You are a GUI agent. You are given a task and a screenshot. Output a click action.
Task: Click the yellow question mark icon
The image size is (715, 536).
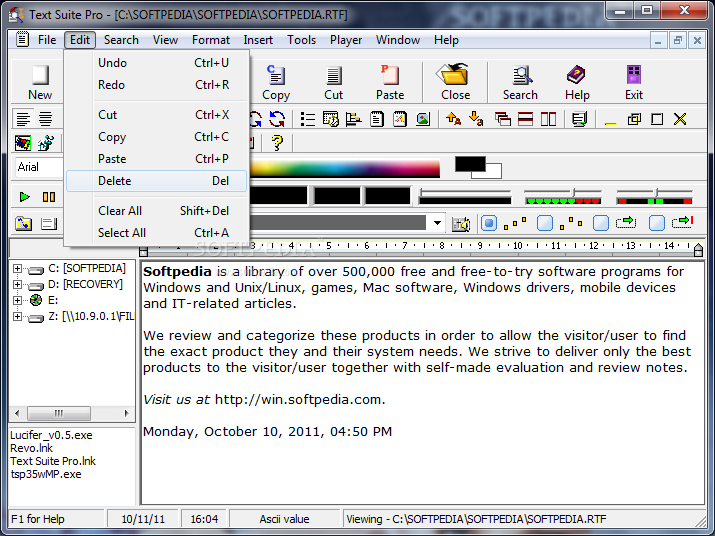[277, 143]
